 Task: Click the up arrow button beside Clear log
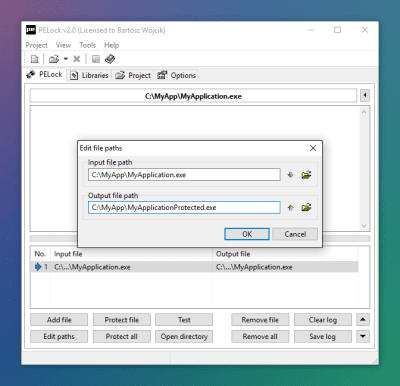(x=363, y=320)
